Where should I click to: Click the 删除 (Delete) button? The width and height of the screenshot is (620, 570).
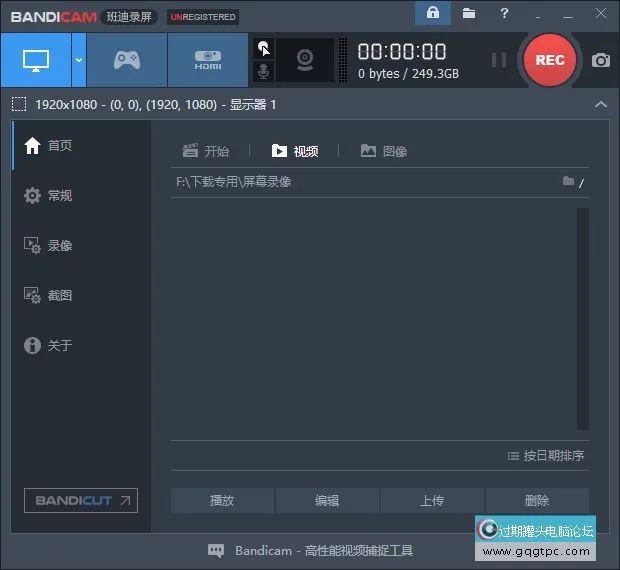click(x=537, y=501)
